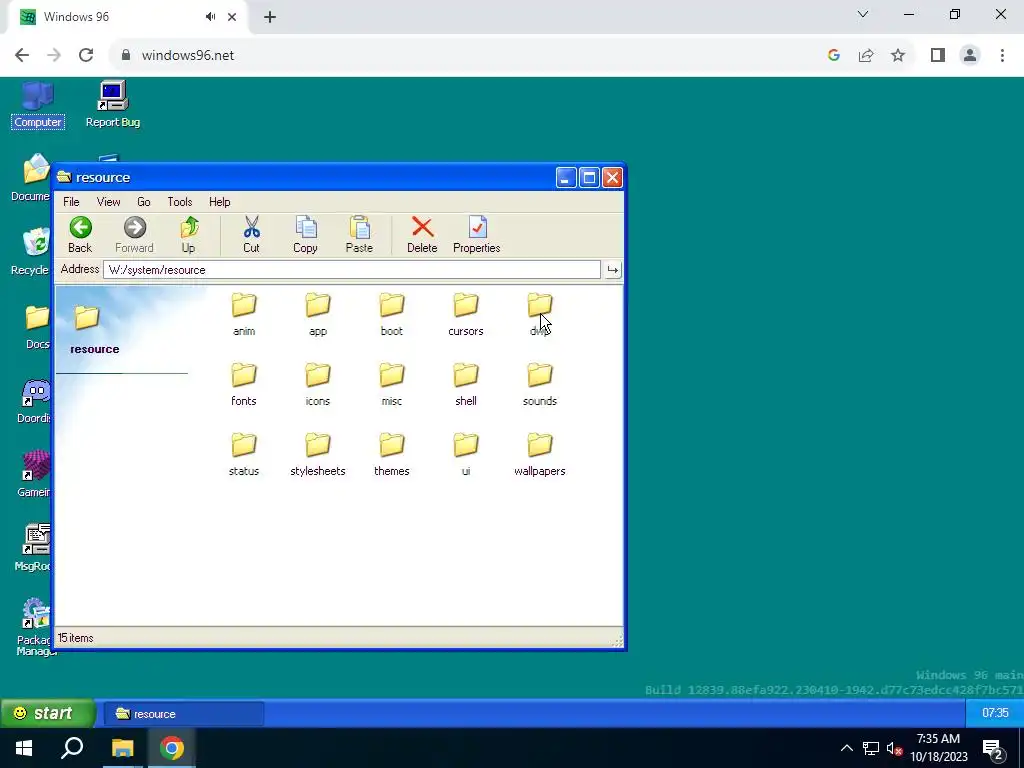Click the 15 items status text
Image resolution: width=1024 pixels, height=768 pixels.
(75, 638)
